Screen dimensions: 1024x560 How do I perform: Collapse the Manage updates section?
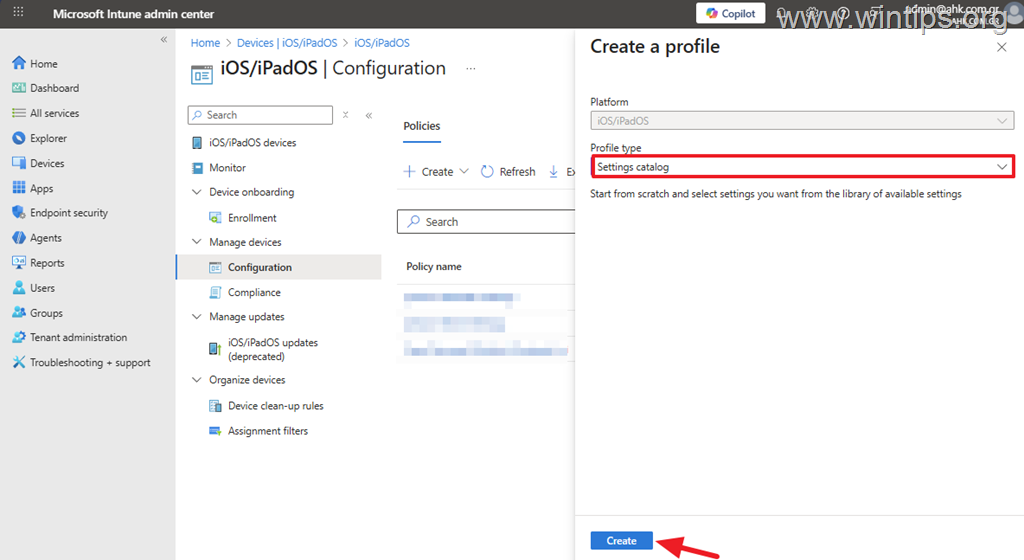pos(196,317)
